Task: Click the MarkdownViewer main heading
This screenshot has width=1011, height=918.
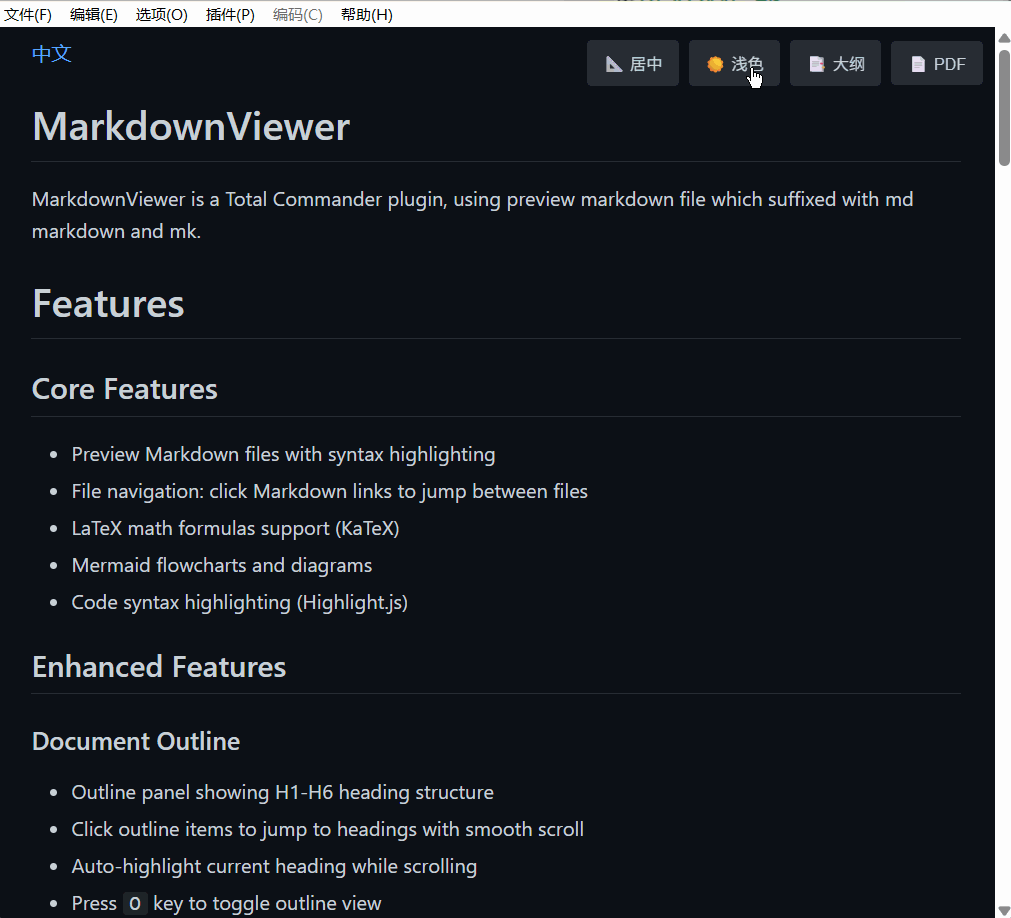Action: tap(191, 126)
